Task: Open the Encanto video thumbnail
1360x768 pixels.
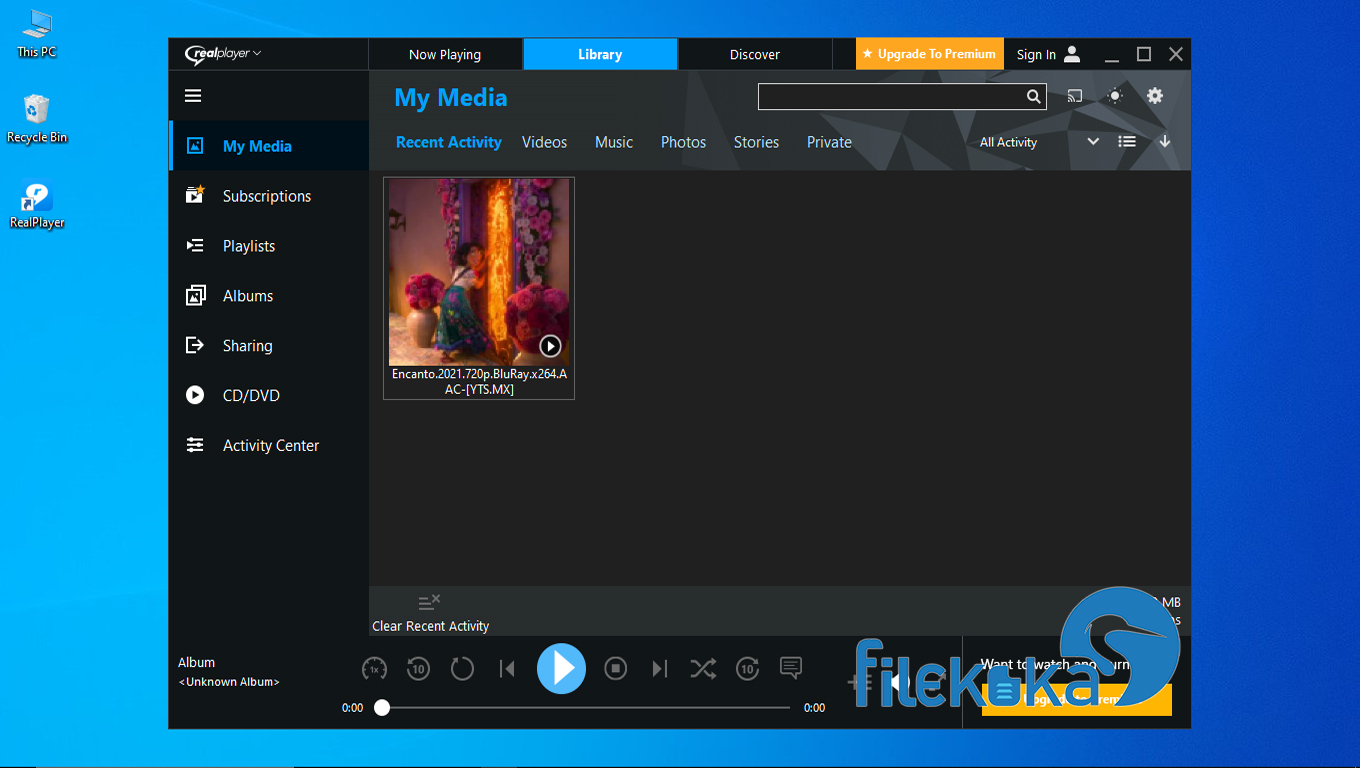Action: 479,272
